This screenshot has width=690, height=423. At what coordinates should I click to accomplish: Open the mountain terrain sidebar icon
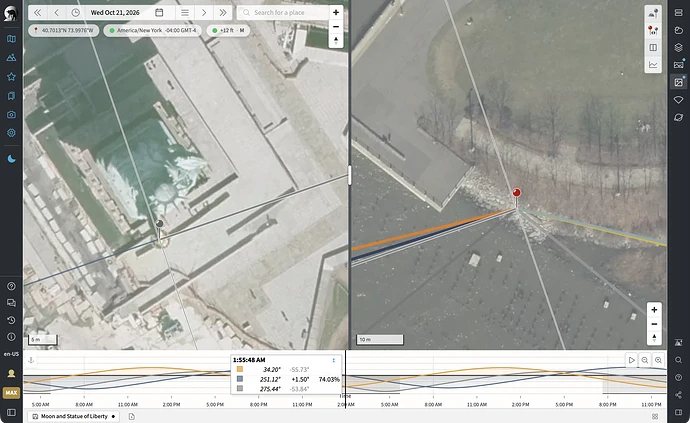click(11, 58)
